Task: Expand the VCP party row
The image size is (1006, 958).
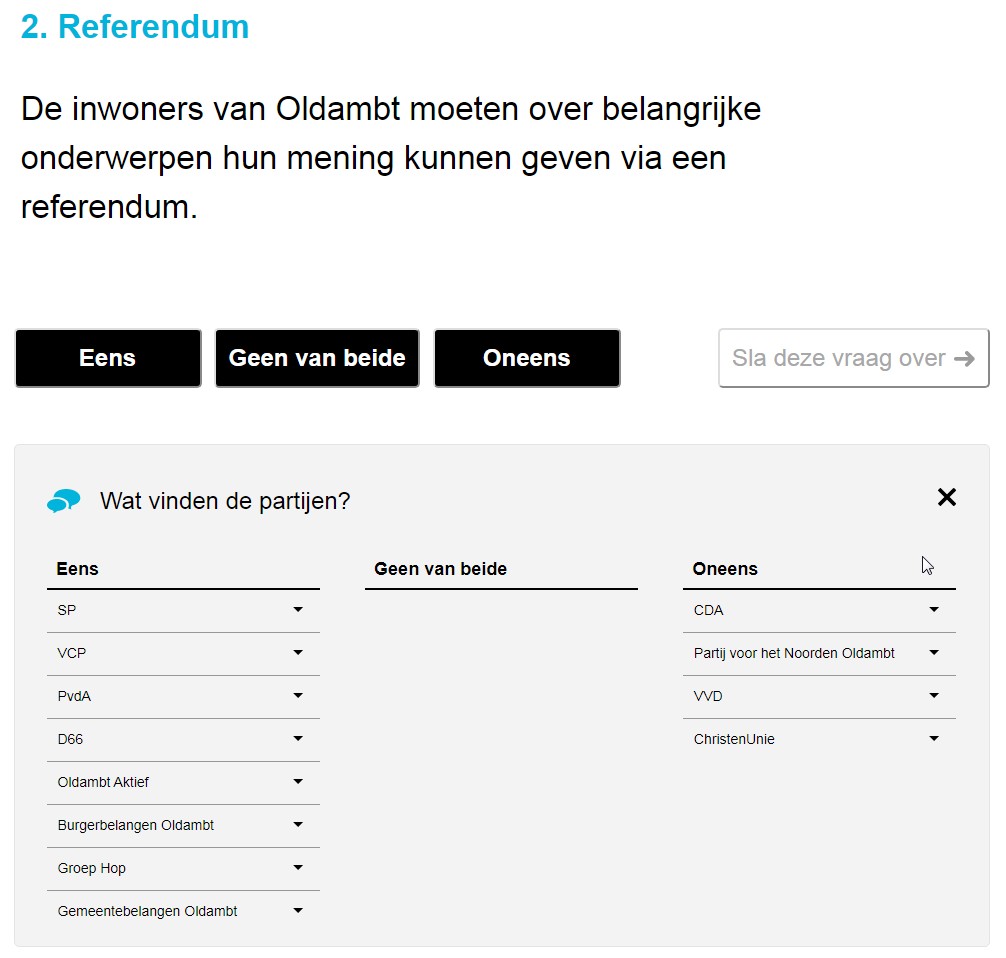Action: click(x=183, y=653)
